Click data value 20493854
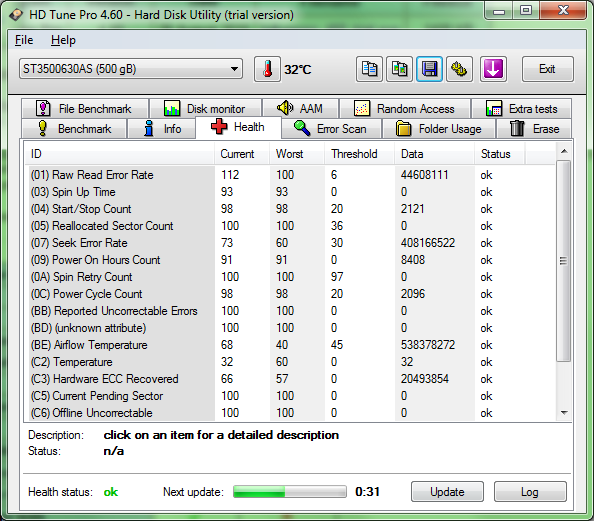Viewport: 594px width, 521px height. coord(425,379)
